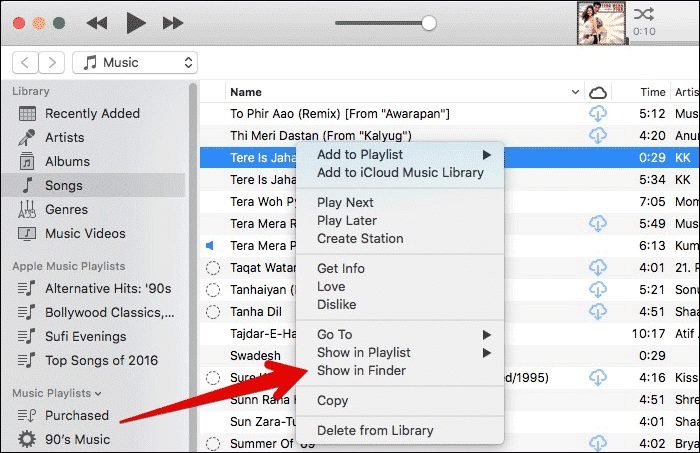Screen dimensions: 700x453
Task: Sort by the Name column header
Action: (246, 92)
